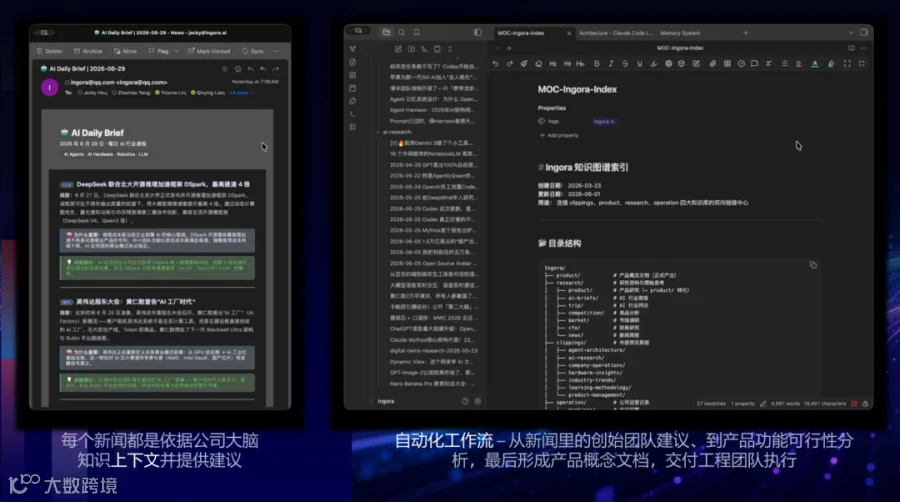Image resolution: width=900 pixels, height=502 pixels.
Task: Toggle strikethrough formatting in editor toolbar
Action: [625, 64]
